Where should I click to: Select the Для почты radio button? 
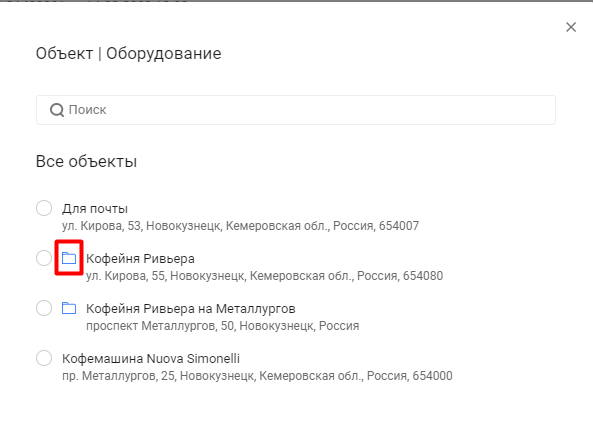pyautogui.click(x=44, y=208)
